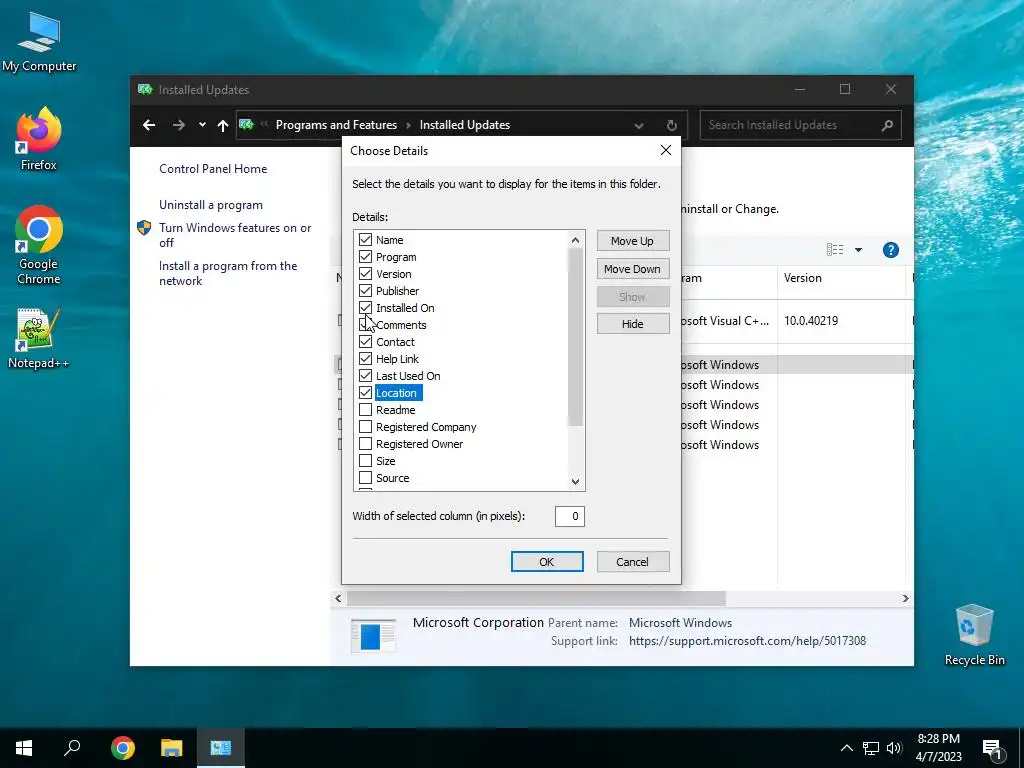The image size is (1024, 768).
Task: Go forward in Installed Updates window
Action: pyautogui.click(x=178, y=125)
